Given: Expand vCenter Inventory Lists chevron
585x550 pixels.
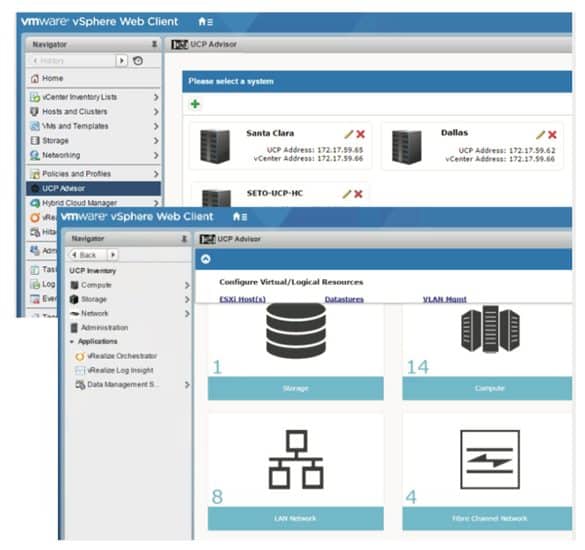Looking at the screenshot, I should 156,97.
